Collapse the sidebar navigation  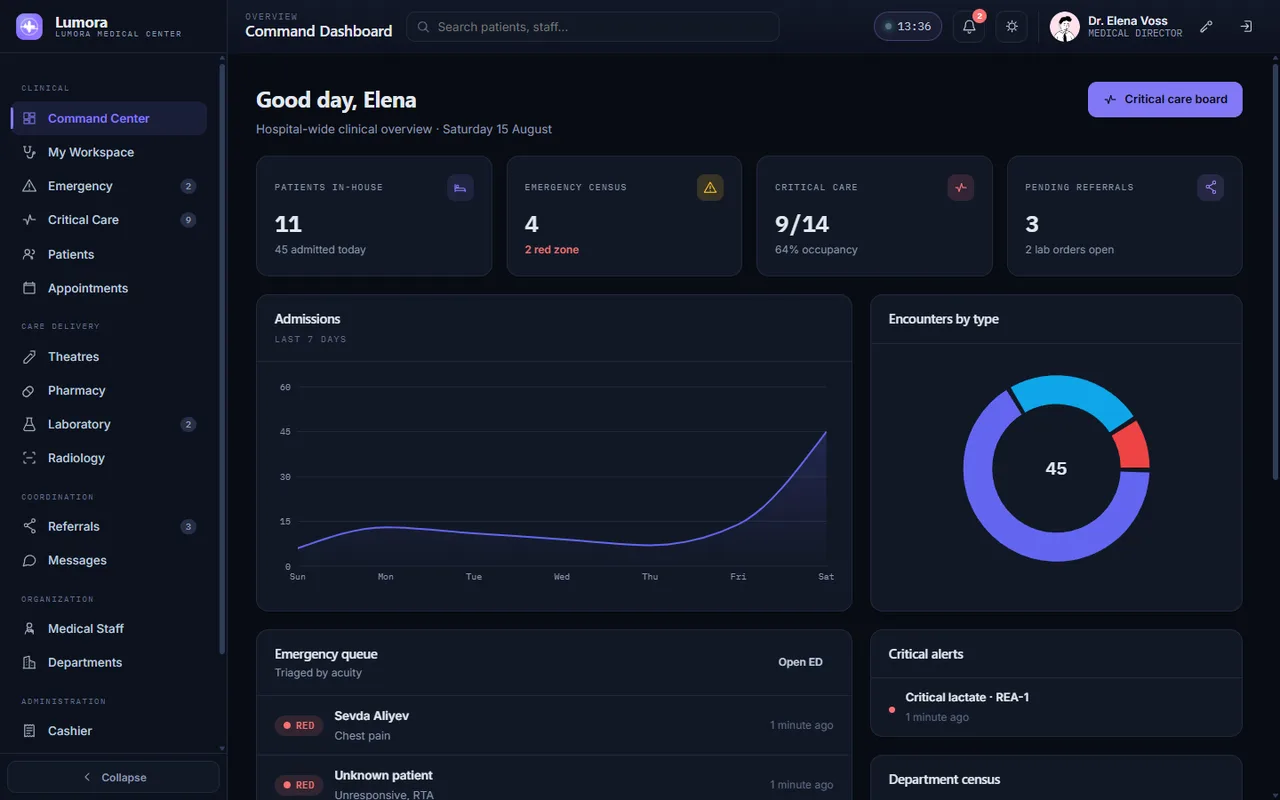113,777
